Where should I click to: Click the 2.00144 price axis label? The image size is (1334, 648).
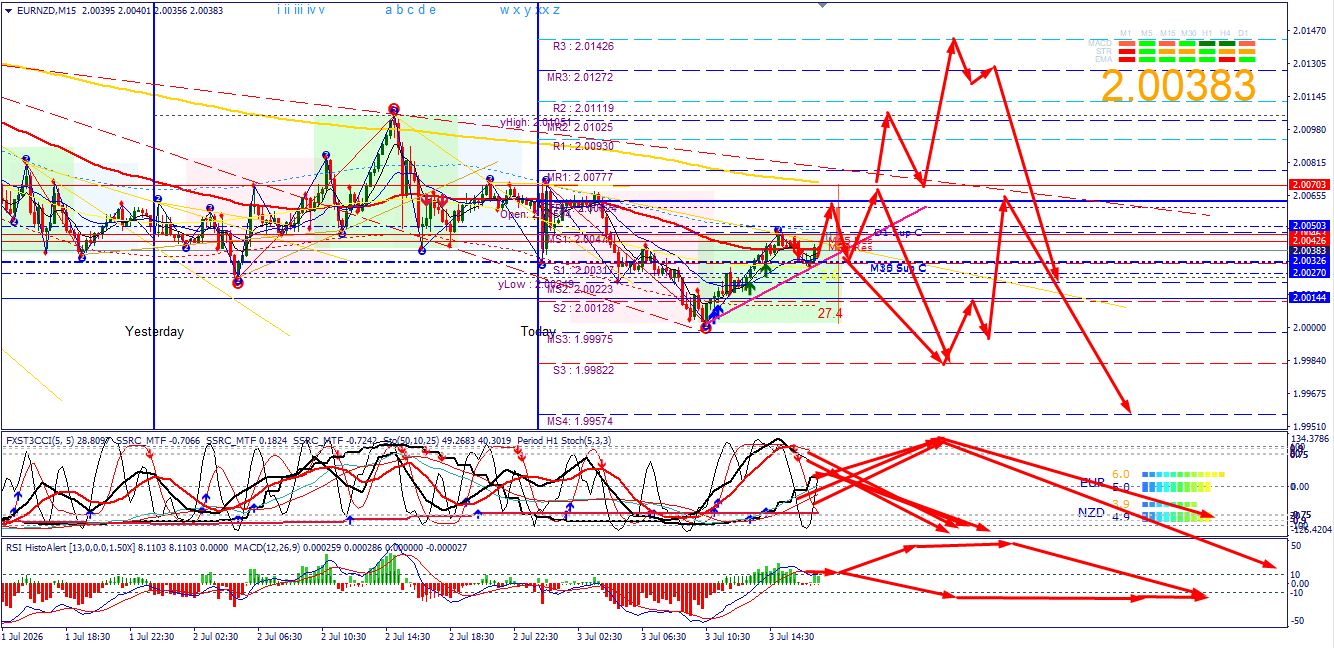coord(1309,298)
